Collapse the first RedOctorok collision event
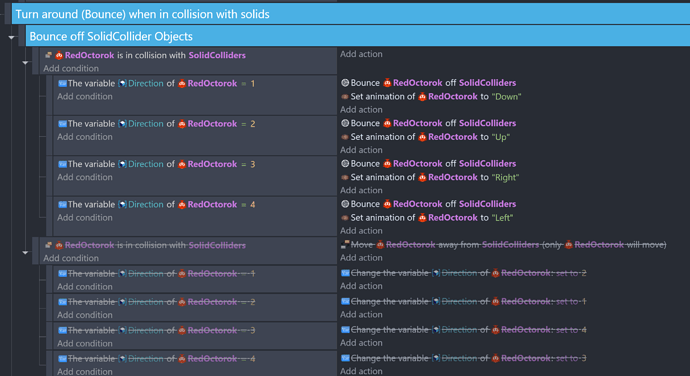The height and width of the screenshot is (376, 690). [x=26, y=63]
